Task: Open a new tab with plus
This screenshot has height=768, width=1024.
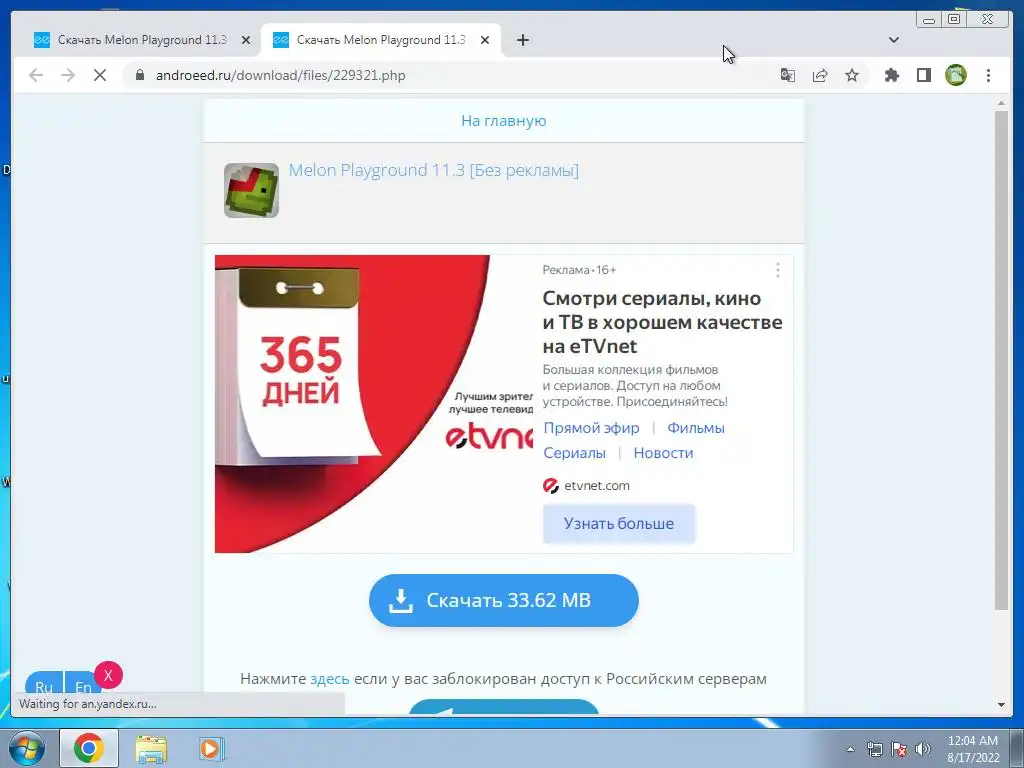Action: 522,40
